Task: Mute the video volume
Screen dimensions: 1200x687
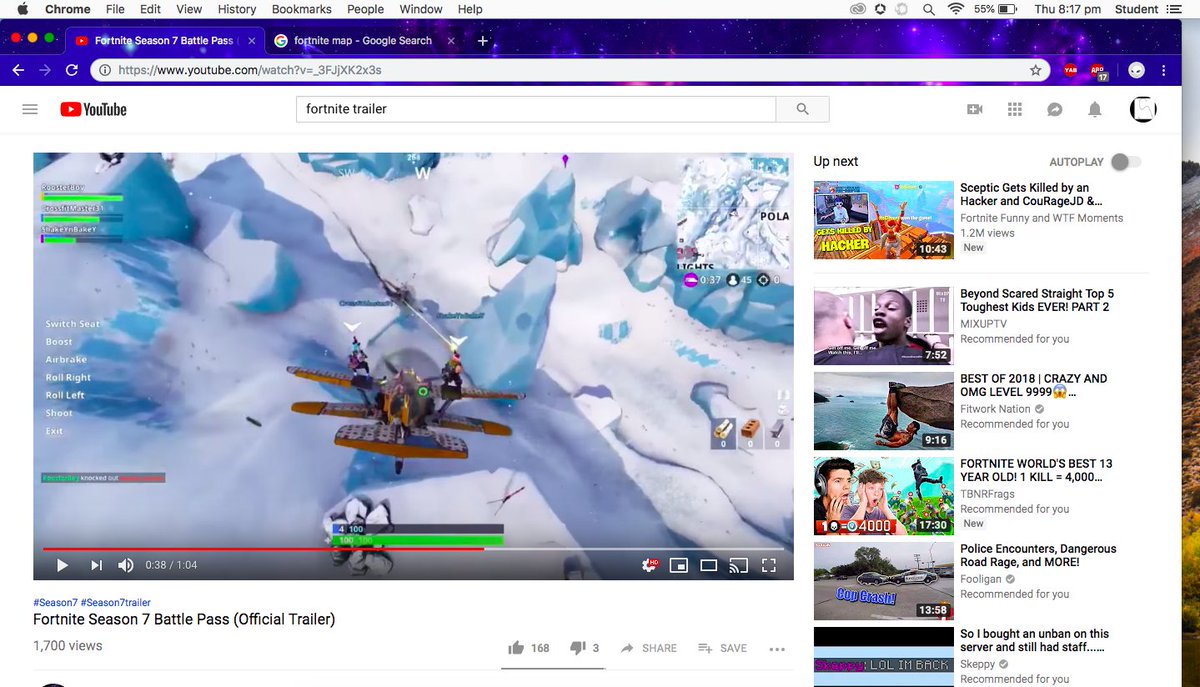Action: [126, 565]
